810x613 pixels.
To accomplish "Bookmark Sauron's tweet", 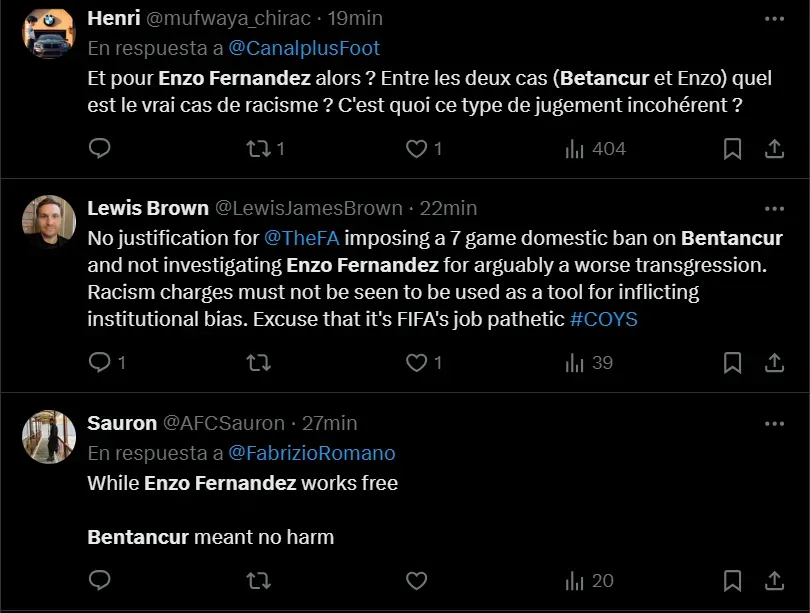I will (732, 581).
